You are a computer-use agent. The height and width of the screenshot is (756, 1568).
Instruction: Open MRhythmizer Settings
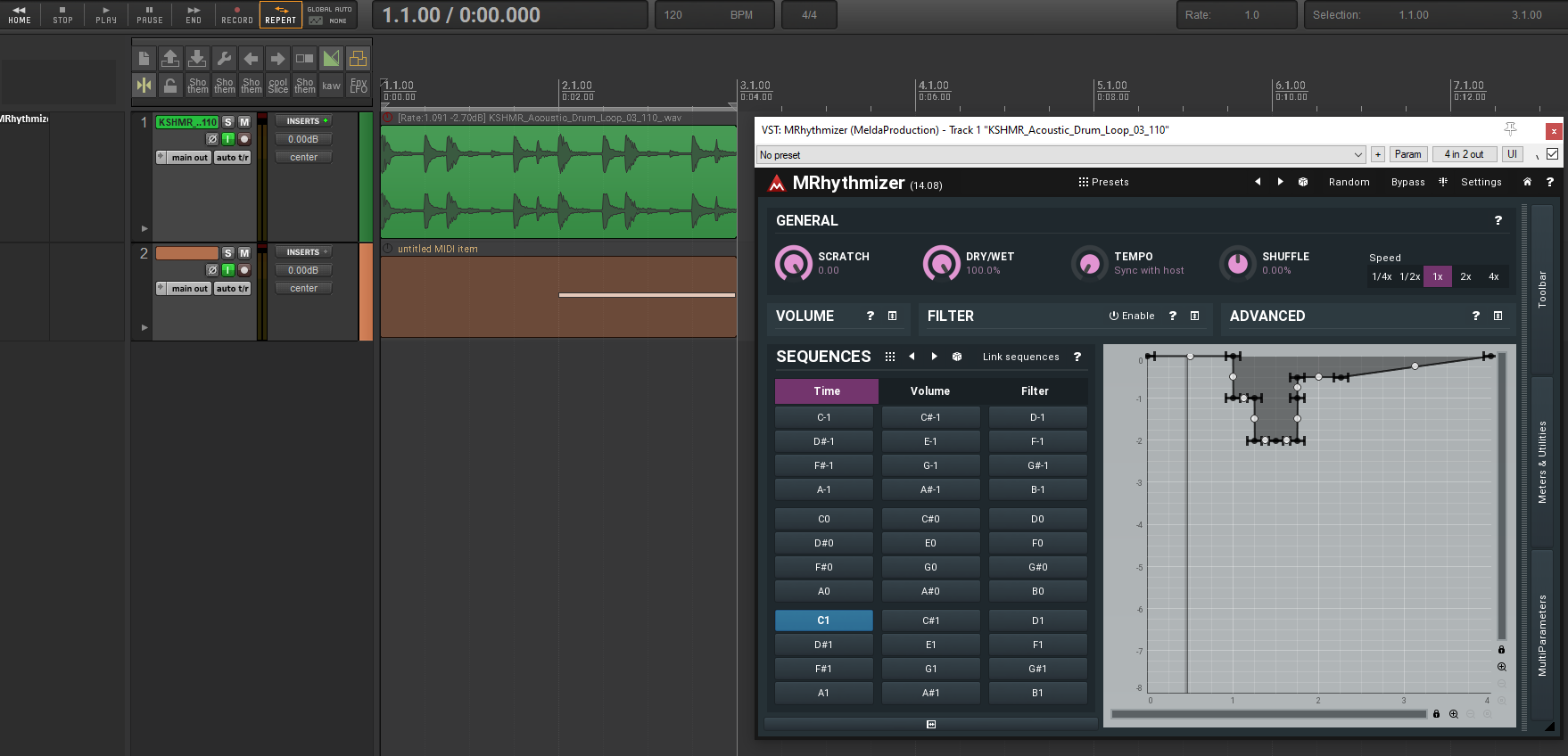point(1481,182)
